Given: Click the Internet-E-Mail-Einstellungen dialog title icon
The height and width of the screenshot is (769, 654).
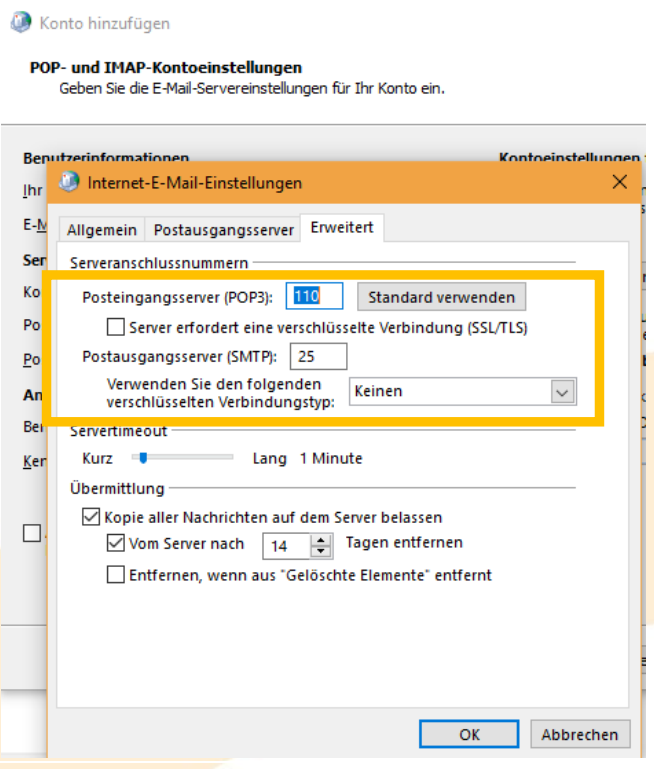Looking at the screenshot, I should click(69, 183).
